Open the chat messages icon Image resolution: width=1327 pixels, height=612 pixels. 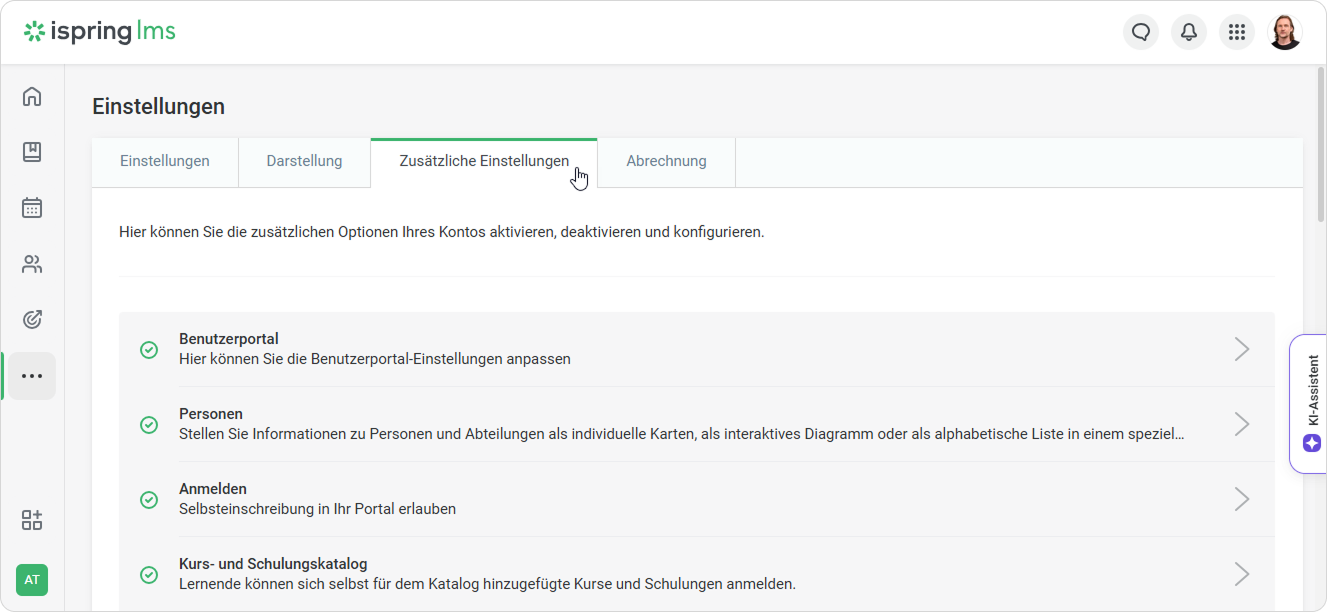pyautogui.click(x=1141, y=32)
